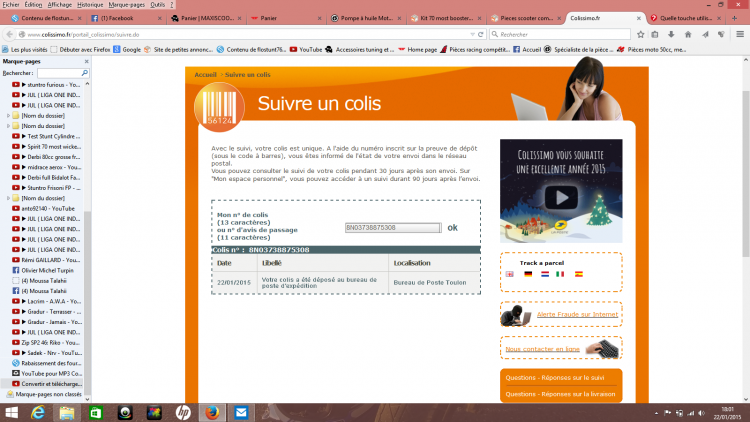
Task: Open the Historique menu
Action: [90, 5]
